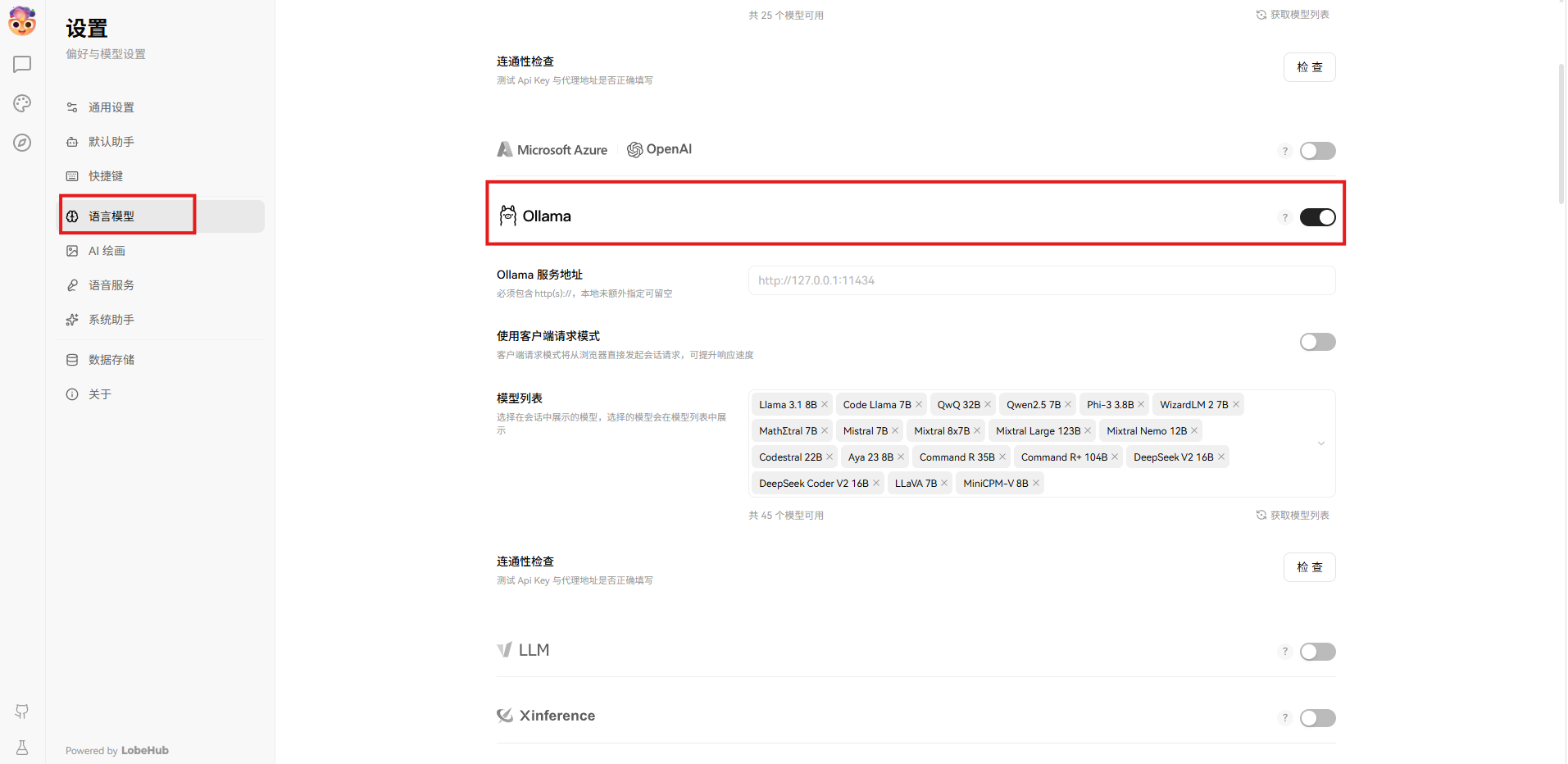Open 关于 settings section
Screen dimensions: 1568x764
(162, 394)
